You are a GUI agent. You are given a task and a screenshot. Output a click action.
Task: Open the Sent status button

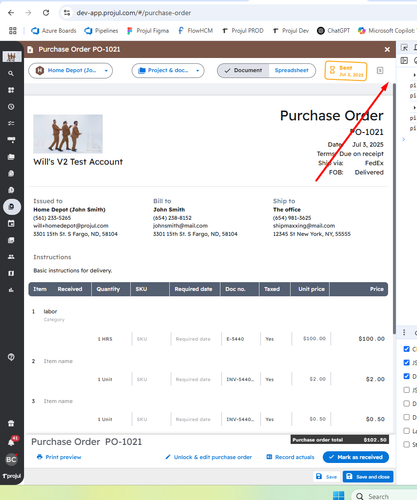pyautogui.click(x=346, y=71)
